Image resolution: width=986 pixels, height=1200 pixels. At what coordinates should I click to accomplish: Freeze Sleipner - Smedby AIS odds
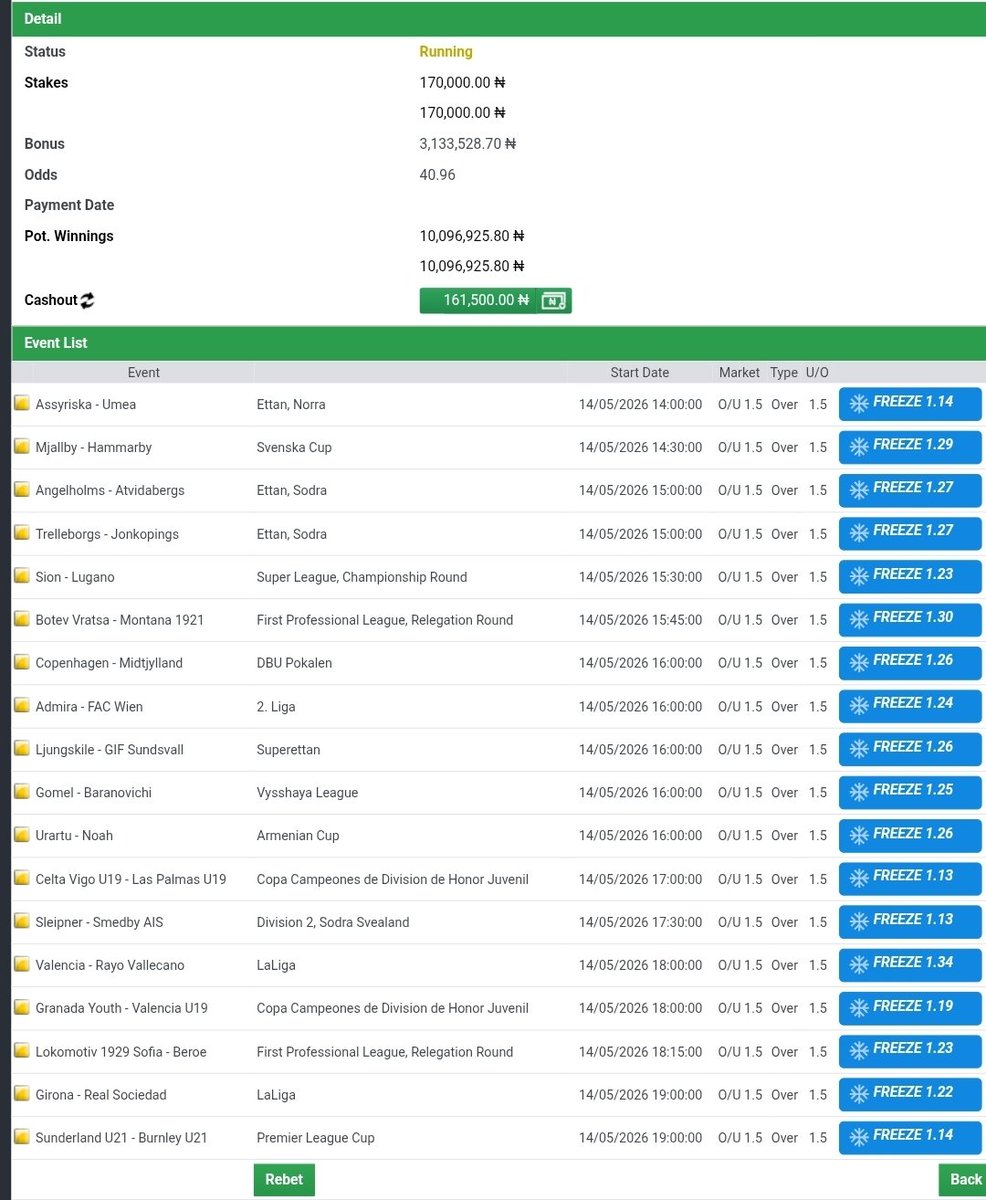[910, 922]
